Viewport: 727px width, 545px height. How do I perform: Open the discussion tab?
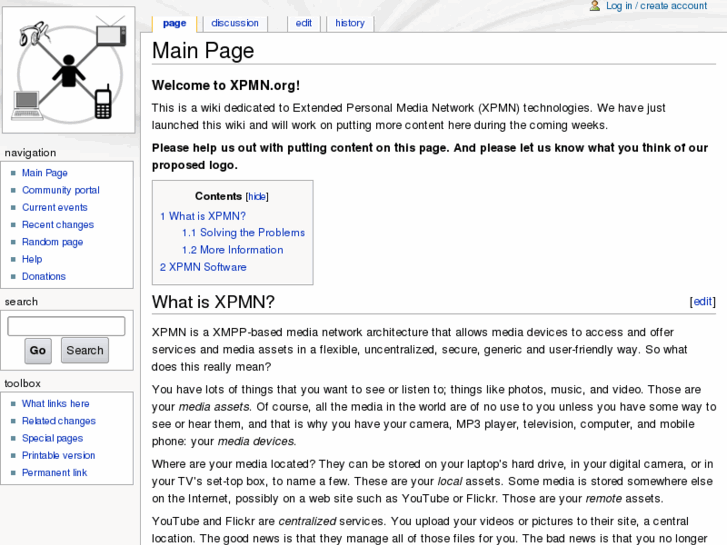[x=235, y=23]
